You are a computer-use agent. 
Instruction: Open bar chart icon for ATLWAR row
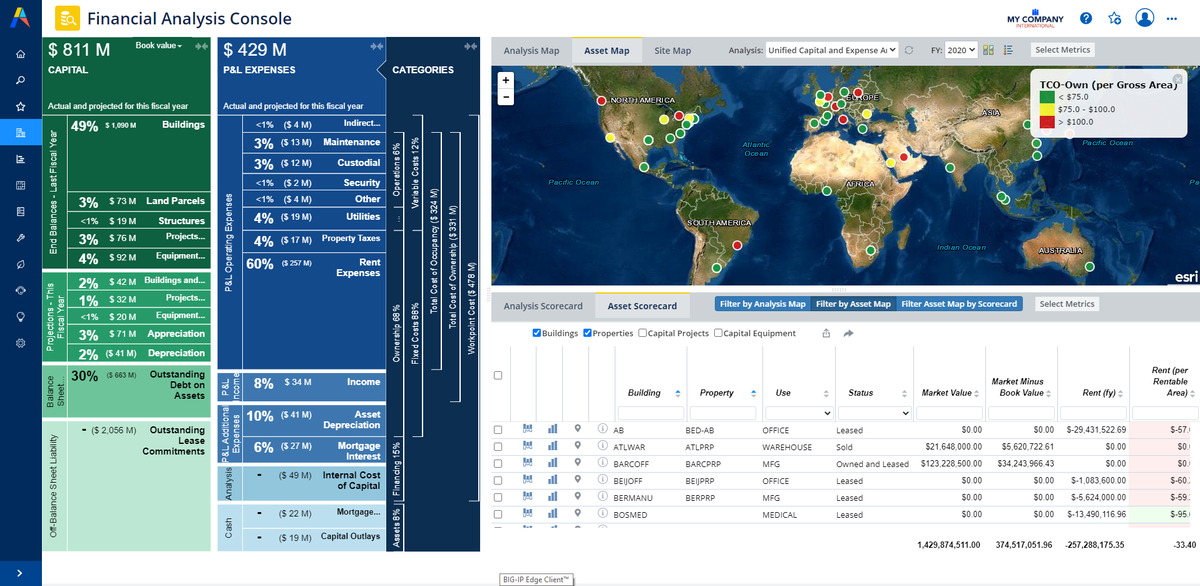(552, 447)
